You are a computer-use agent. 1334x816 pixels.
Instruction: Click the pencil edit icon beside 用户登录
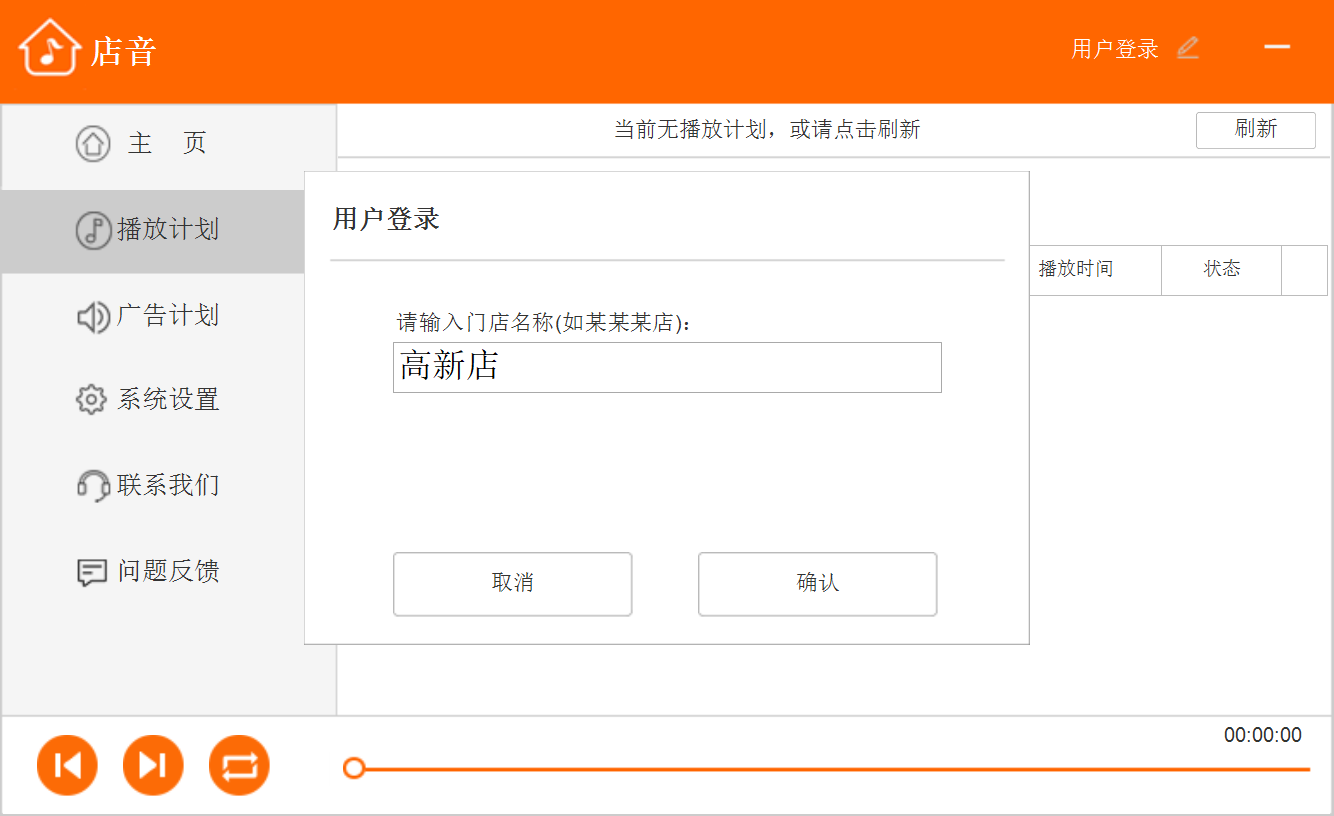(x=1188, y=48)
